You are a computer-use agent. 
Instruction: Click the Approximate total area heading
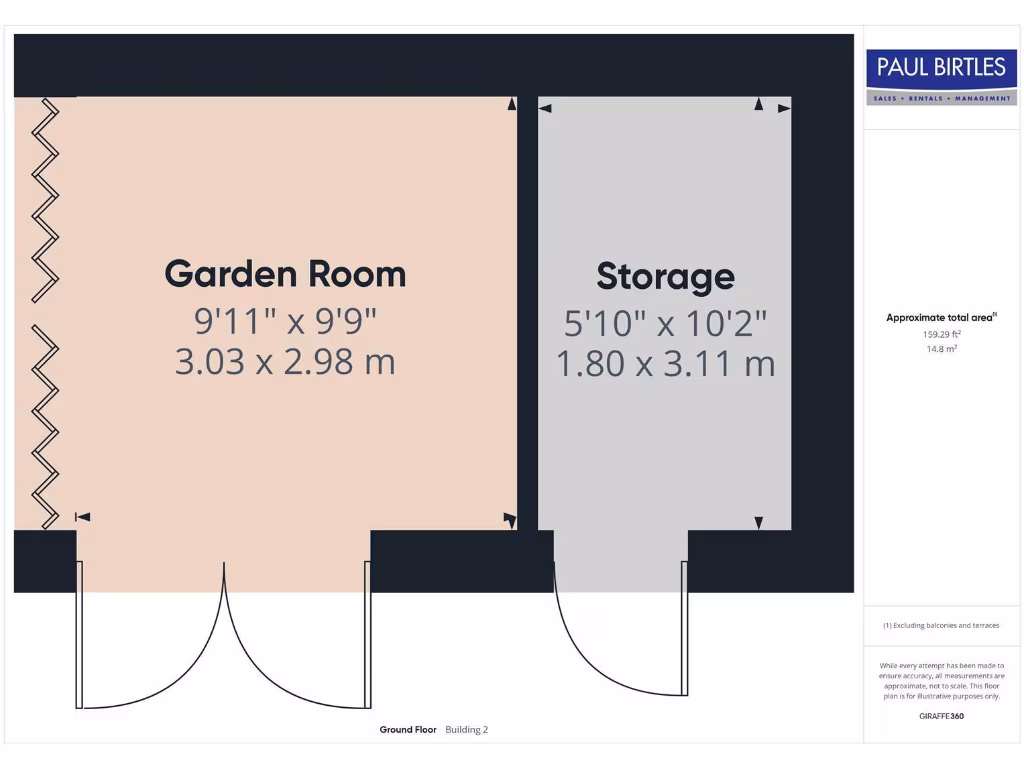(941, 318)
